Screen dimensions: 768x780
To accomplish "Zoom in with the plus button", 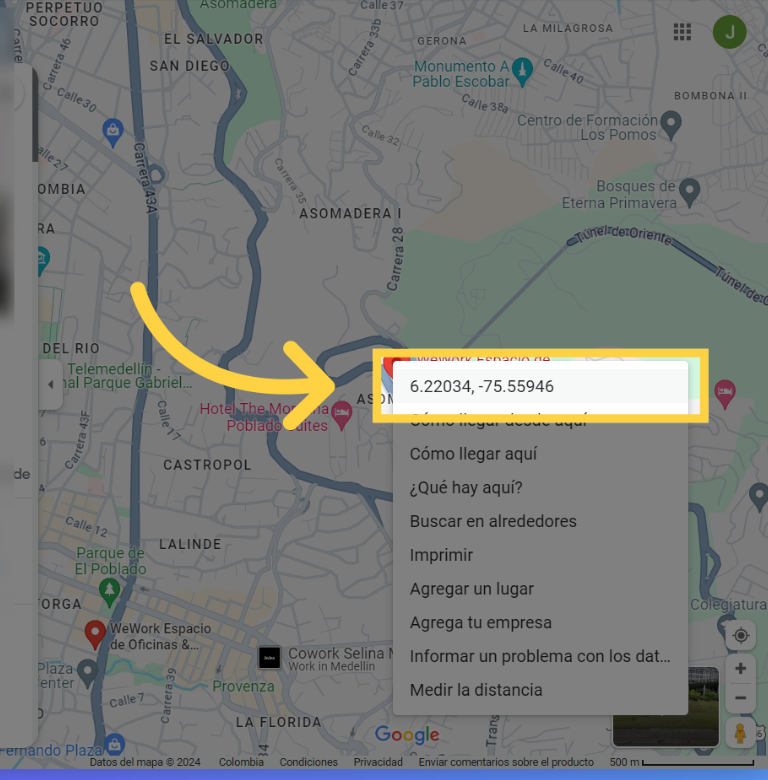I will point(740,669).
